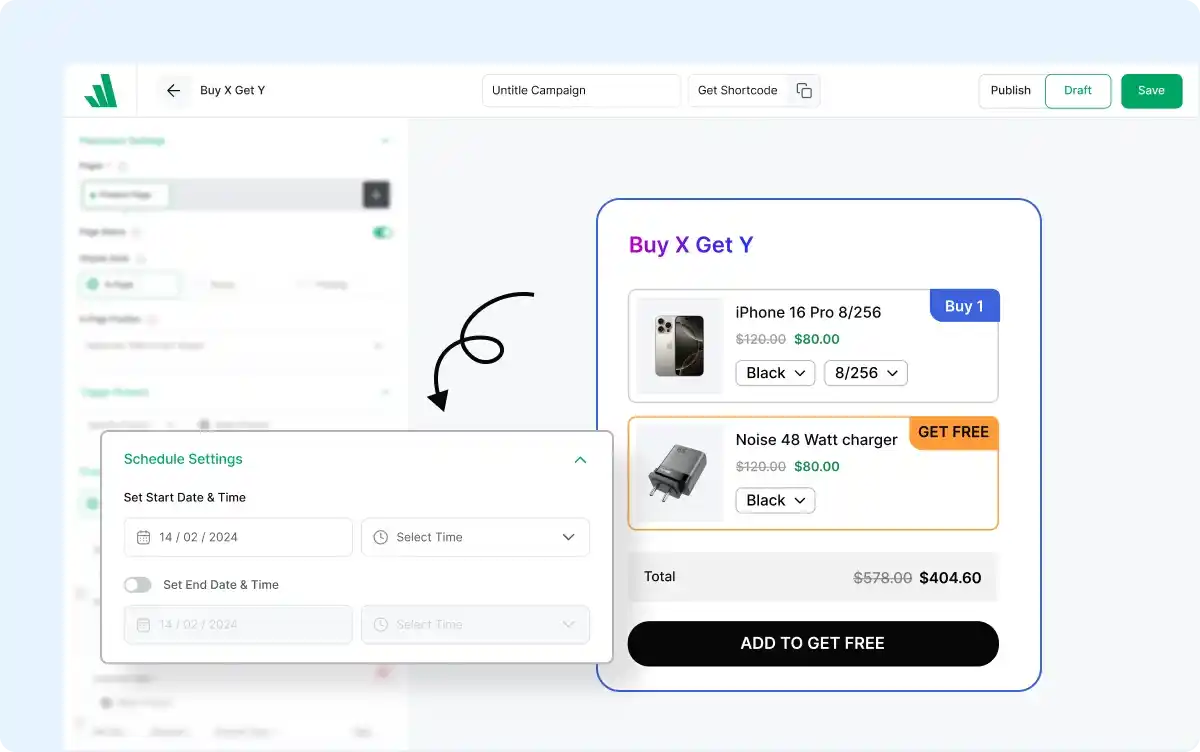Click calendar icon in end date field
The height and width of the screenshot is (752, 1200).
[x=143, y=624]
